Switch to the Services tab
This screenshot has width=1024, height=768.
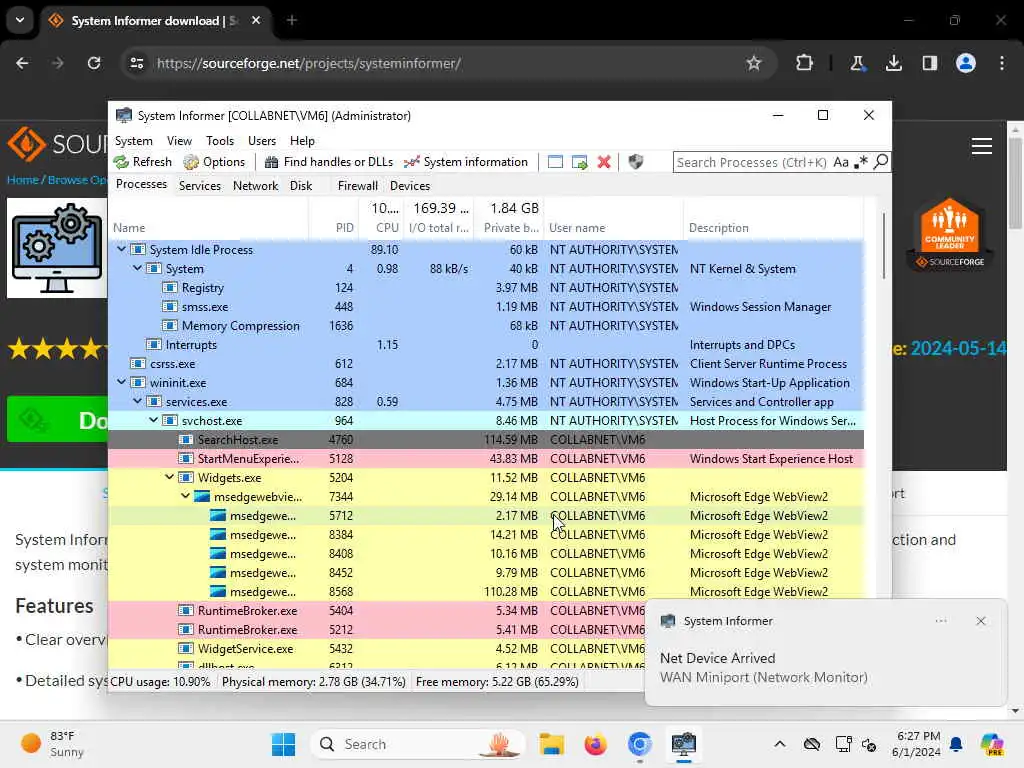pyautogui.click(x=200, y=185)
